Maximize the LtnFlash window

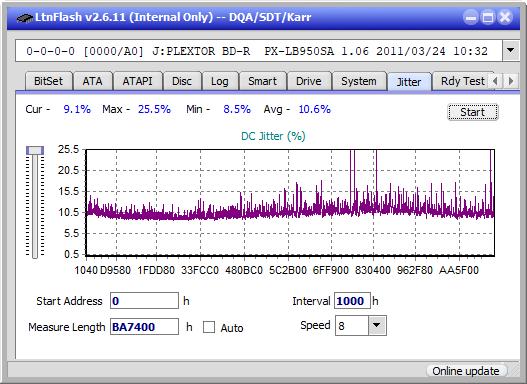coord(488,17)
